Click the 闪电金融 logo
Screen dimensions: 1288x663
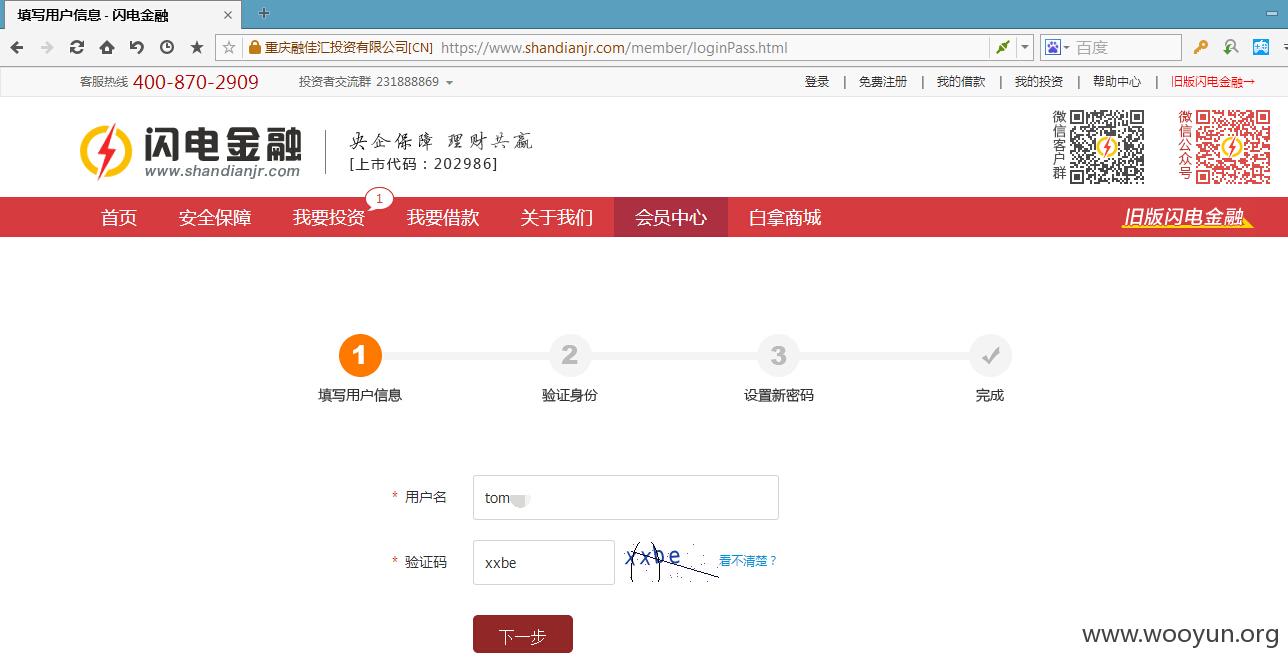coord(190,151)
